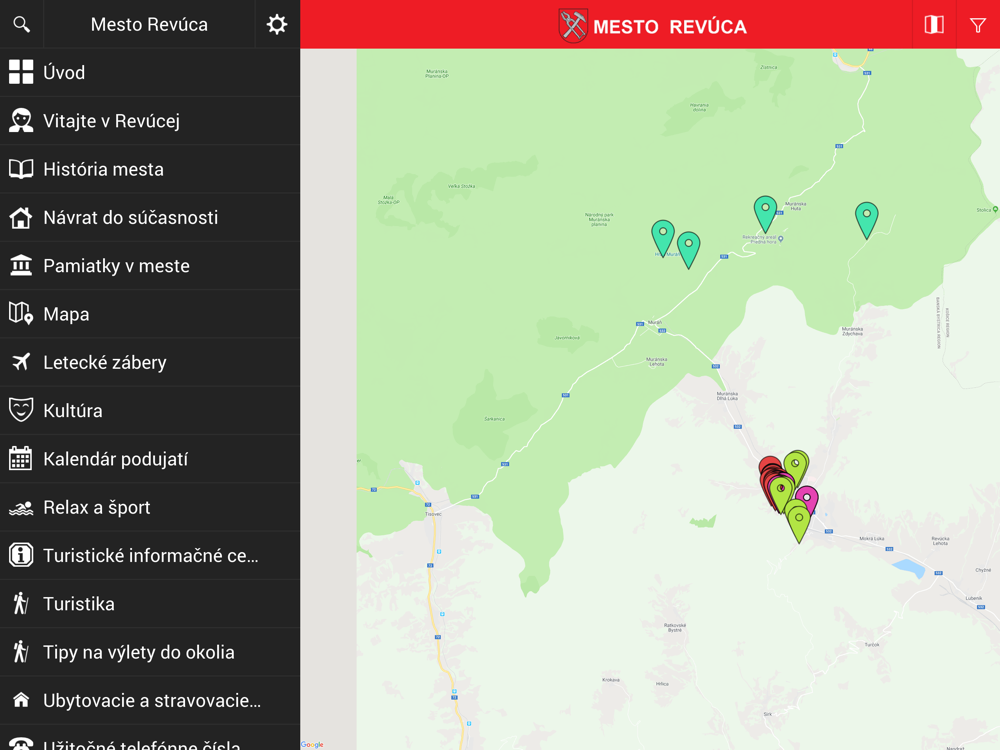Select the pink map marker in Revúca
The image size is (1000, 750).
tap(809, 499)
